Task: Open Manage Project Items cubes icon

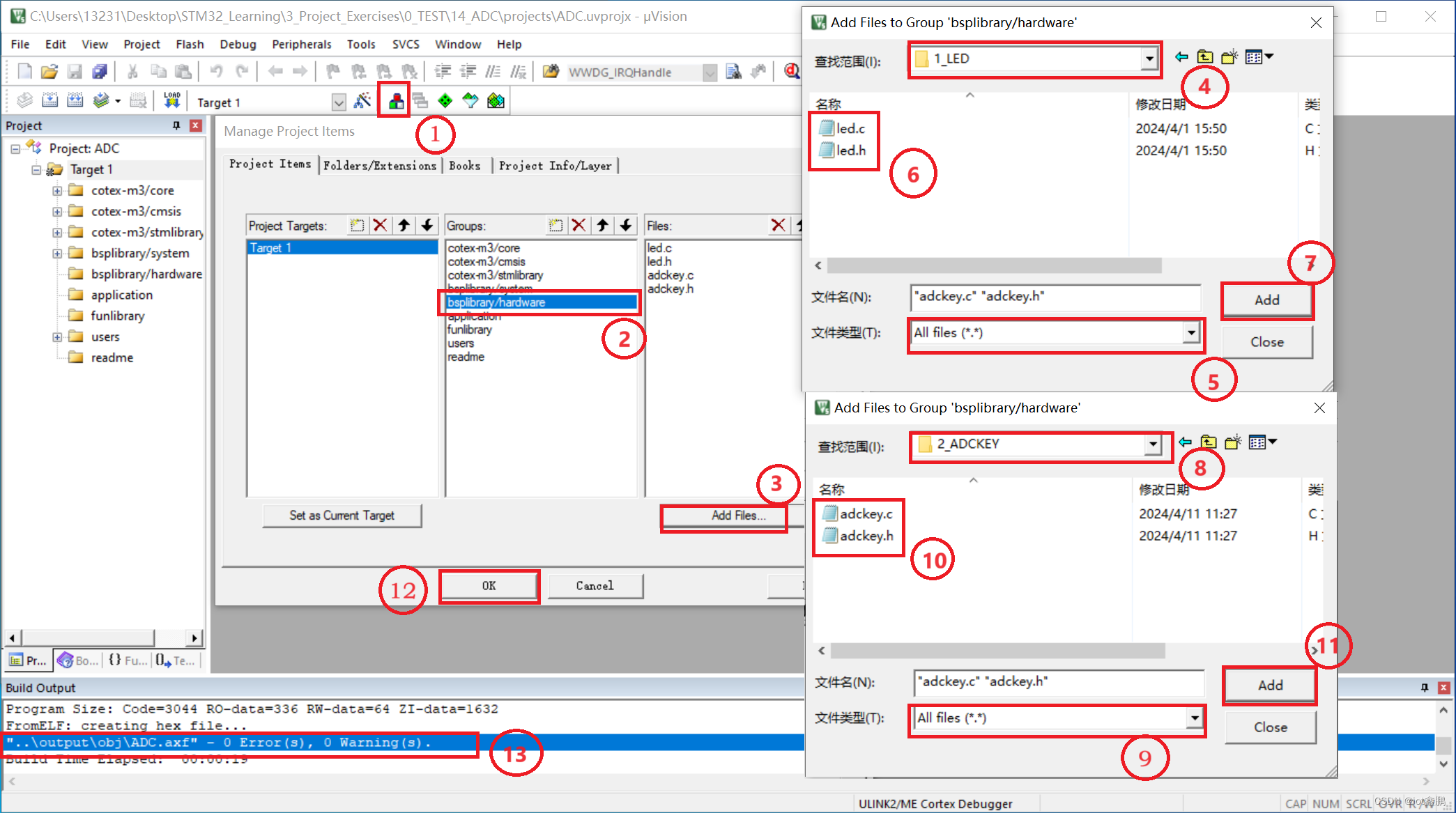Action: [x=396, y=102]
